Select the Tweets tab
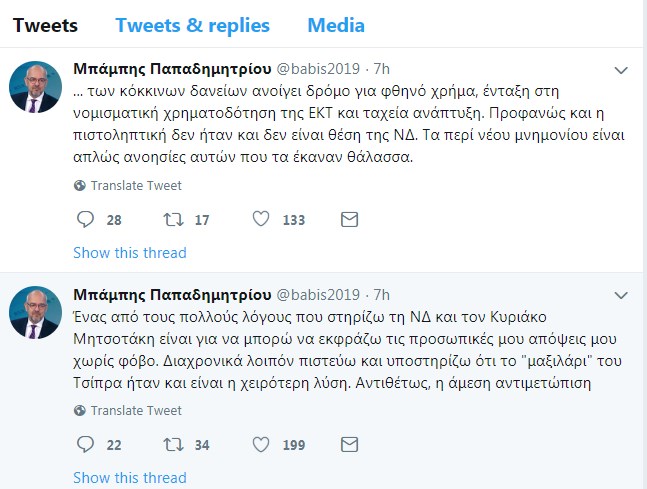Image resolution: width=647 pixels, height=489 pixels. (x=45, y=26)
